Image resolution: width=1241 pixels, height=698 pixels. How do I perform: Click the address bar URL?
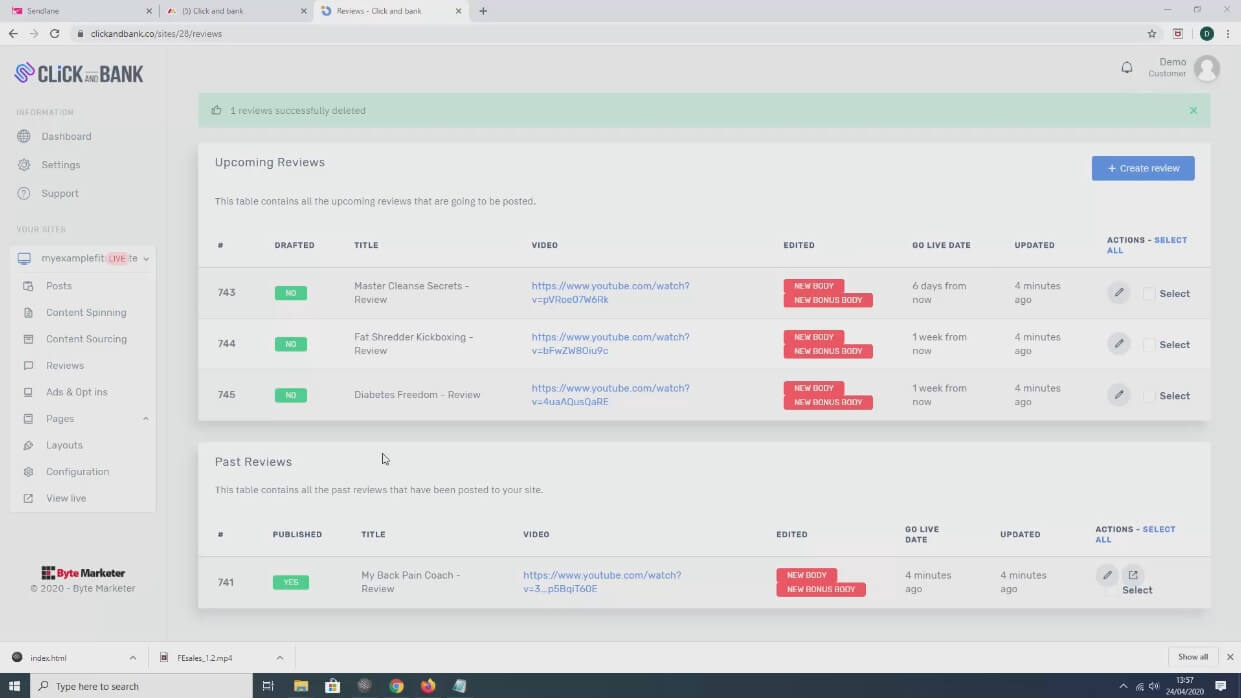[x=156, y=33]
